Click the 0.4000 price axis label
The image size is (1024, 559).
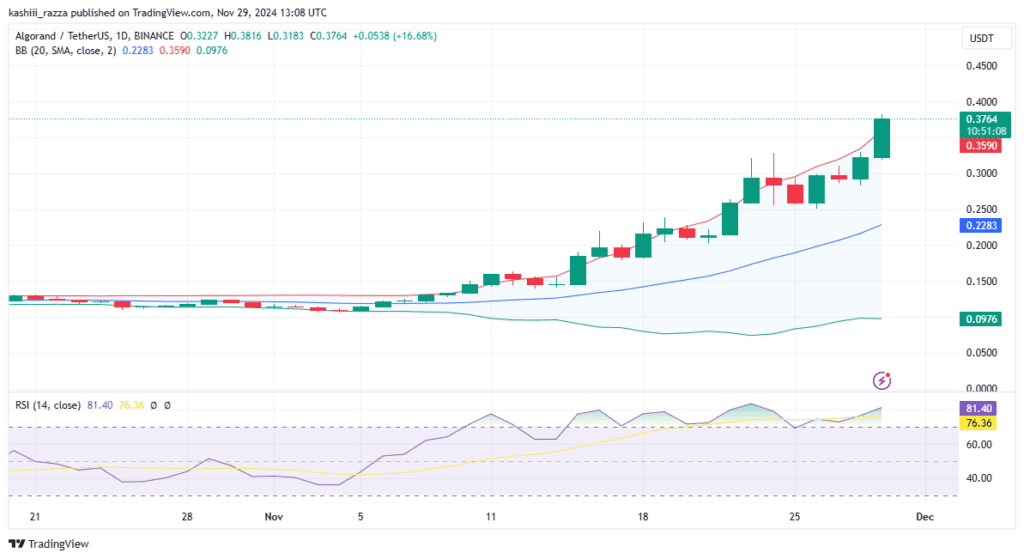(982, 102)
